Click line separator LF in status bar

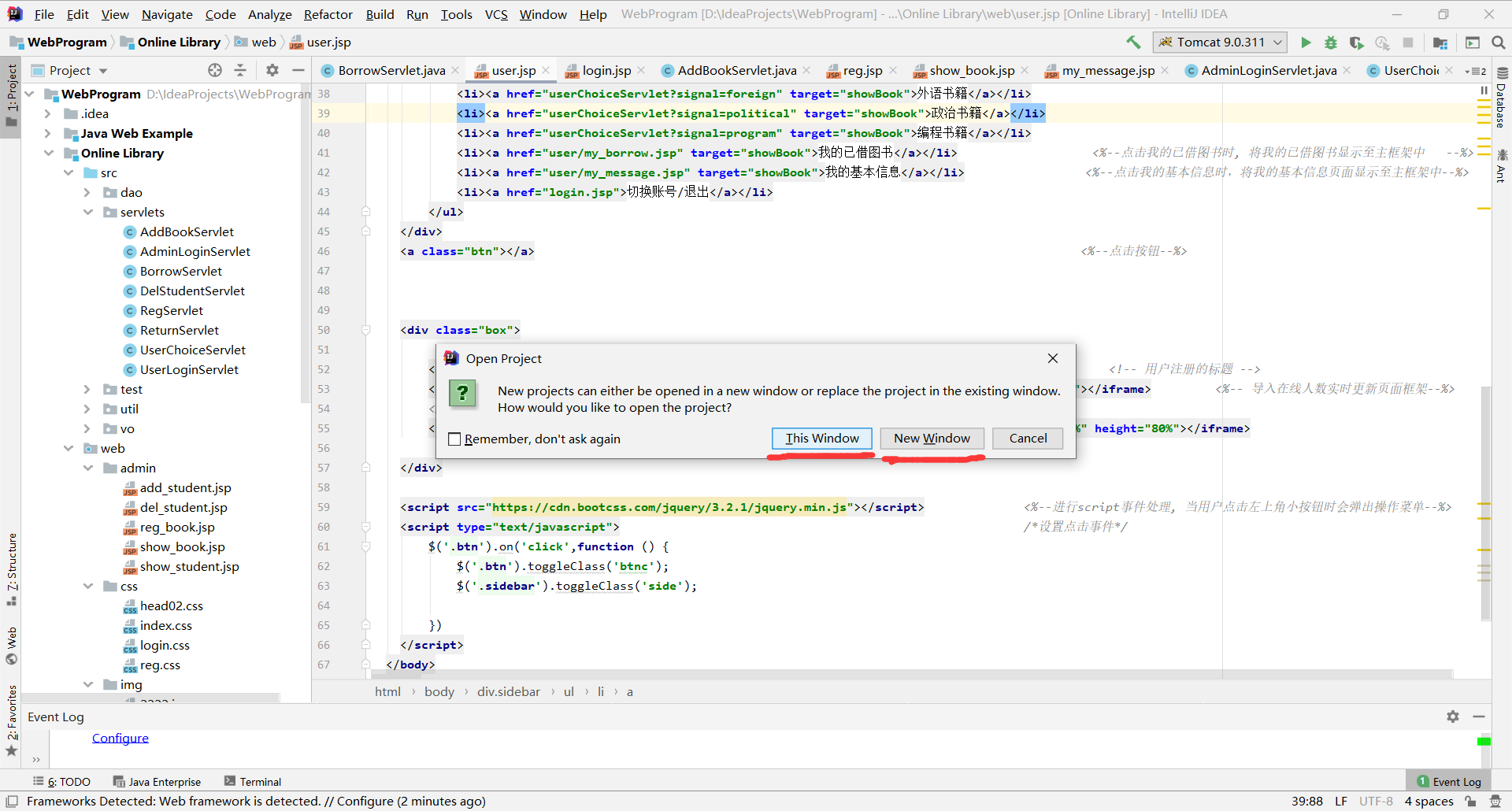click(1341, 801)
